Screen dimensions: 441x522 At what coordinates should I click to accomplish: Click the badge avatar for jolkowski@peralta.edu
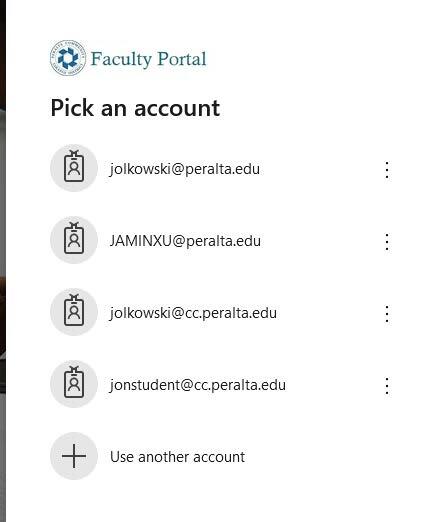pos(74,168)
